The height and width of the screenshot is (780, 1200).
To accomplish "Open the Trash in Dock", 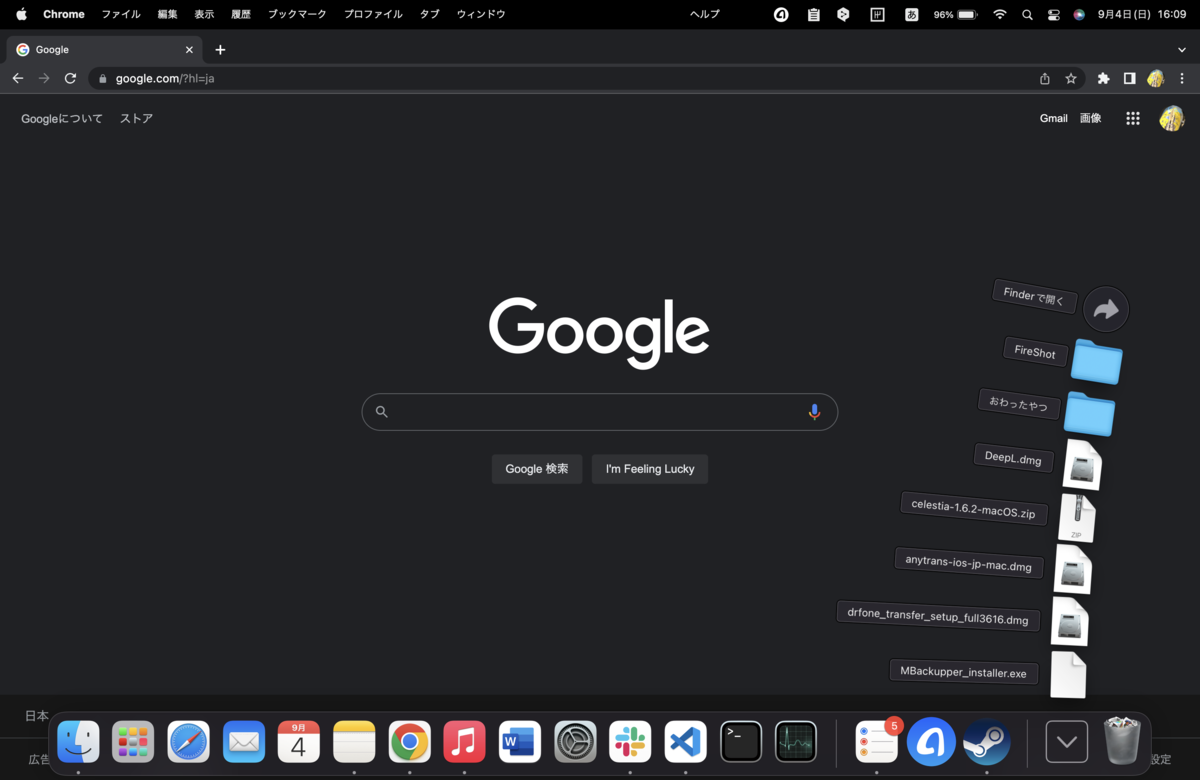I will [1121, 741].
